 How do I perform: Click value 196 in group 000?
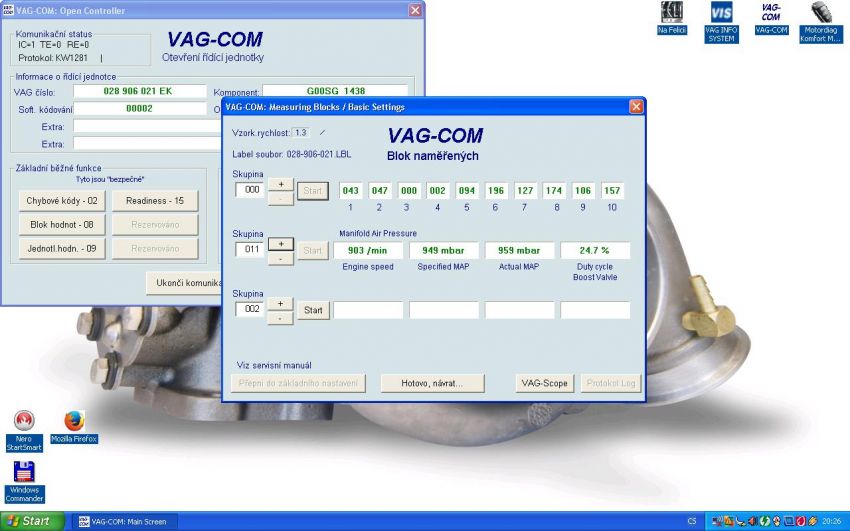click(496, 191)
